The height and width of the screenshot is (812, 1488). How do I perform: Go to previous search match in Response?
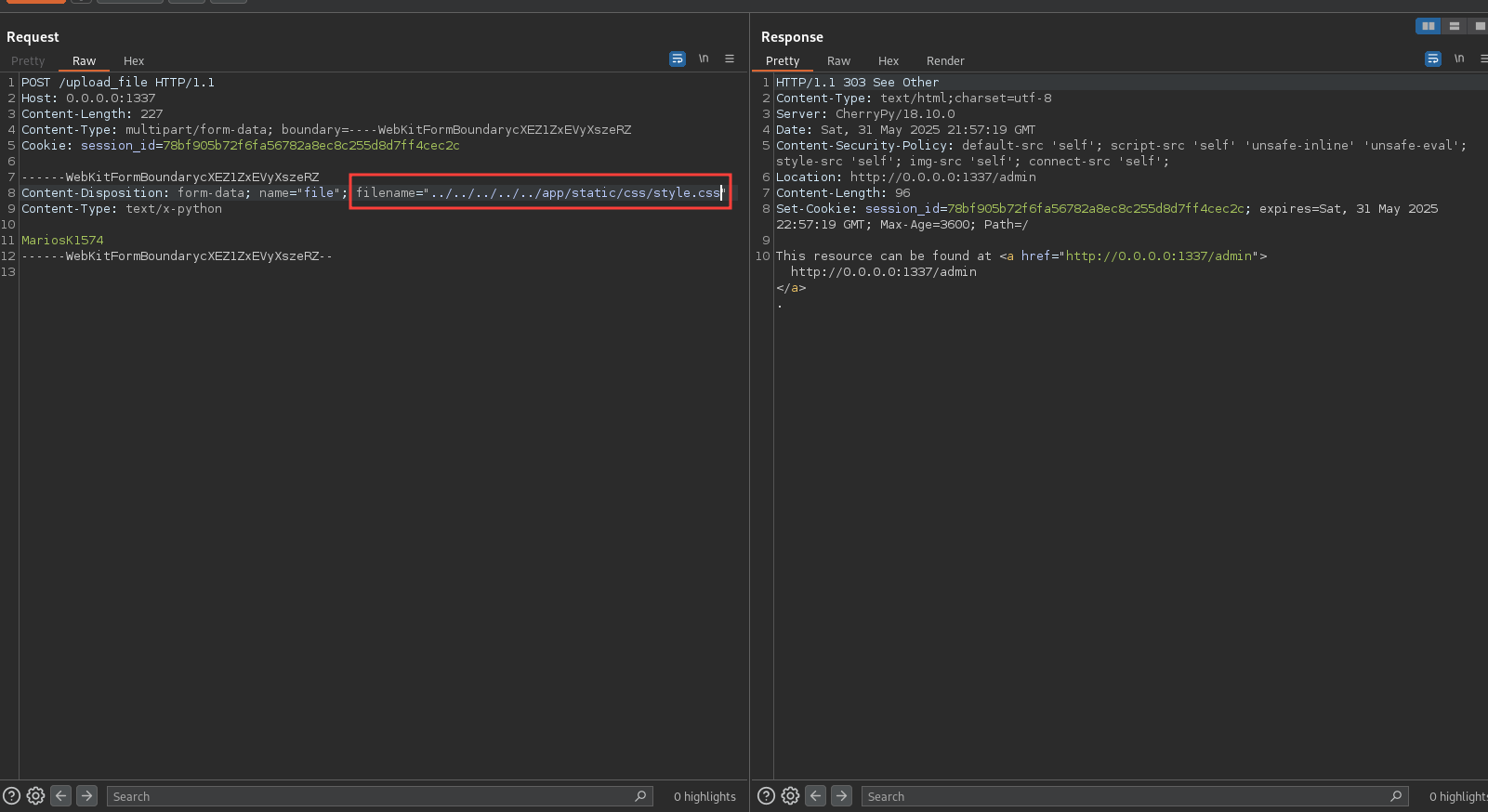point(816,796)
